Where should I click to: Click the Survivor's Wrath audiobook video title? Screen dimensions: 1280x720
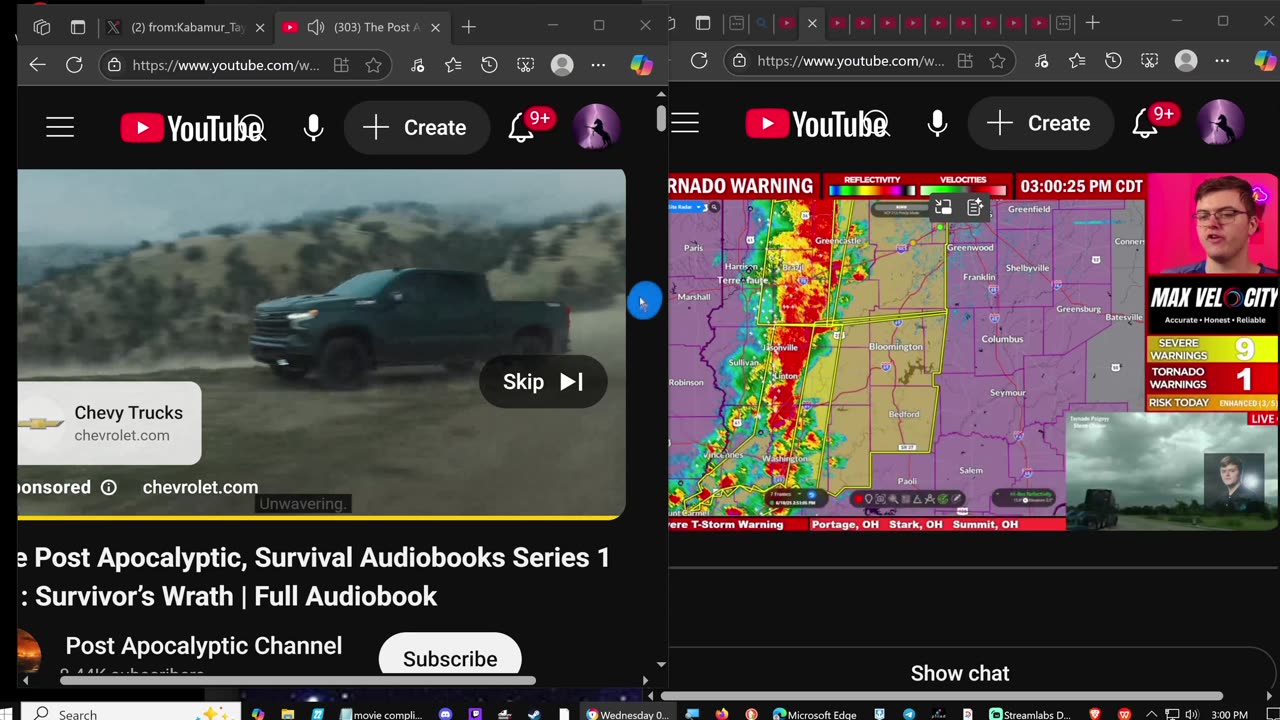314,577
